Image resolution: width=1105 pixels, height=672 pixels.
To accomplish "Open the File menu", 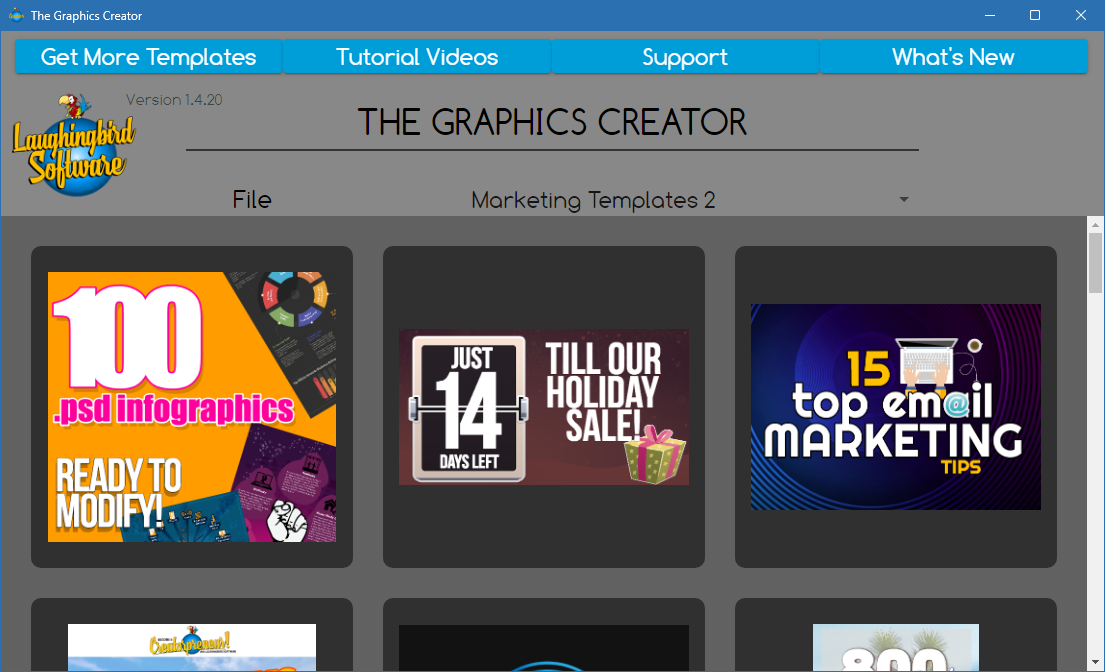I will pyautogui.click(x=251, y=199).
